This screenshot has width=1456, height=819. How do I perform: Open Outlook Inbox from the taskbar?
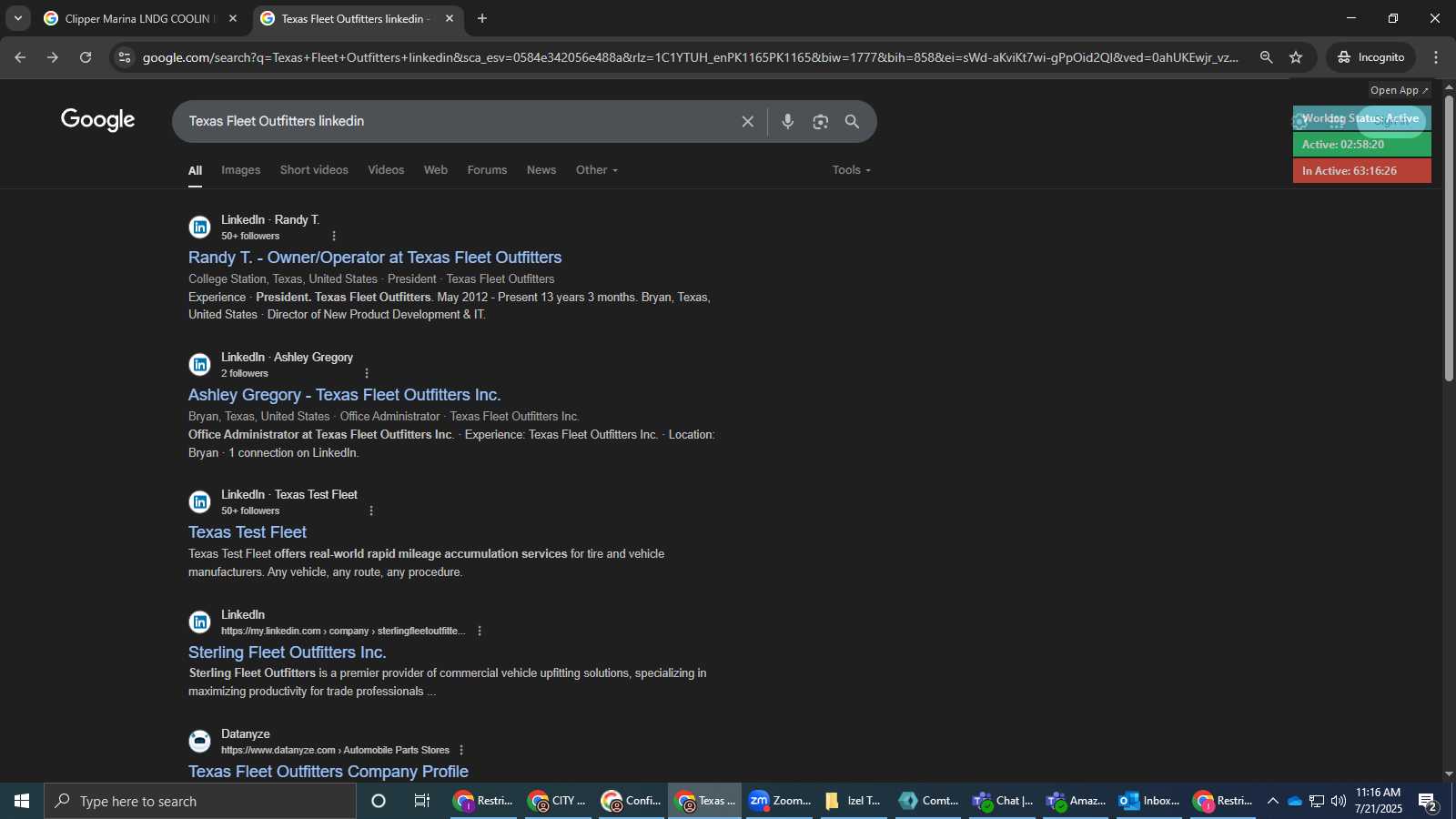coord(1149,801)
